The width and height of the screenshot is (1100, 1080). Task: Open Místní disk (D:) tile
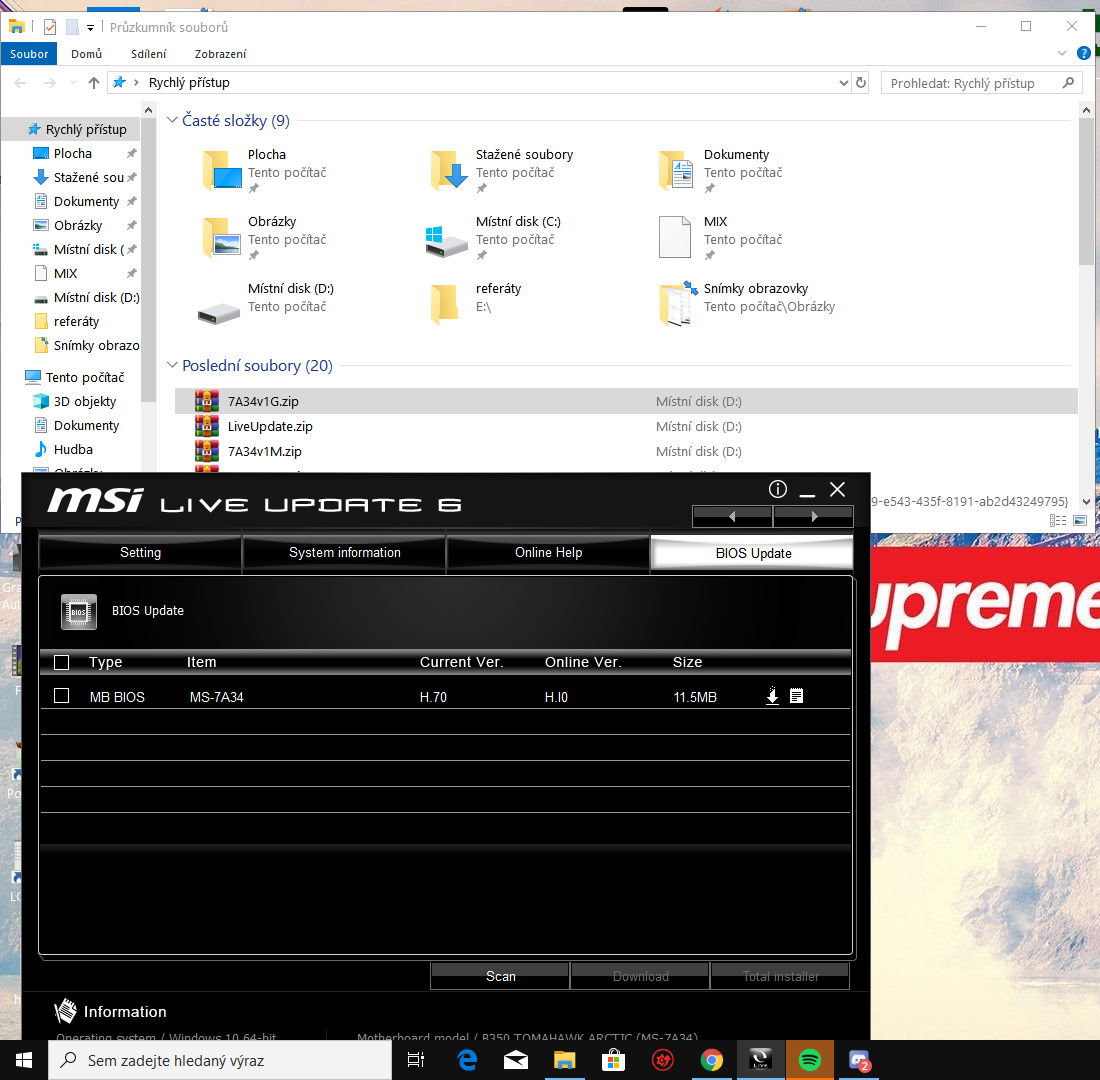point(267,304)
